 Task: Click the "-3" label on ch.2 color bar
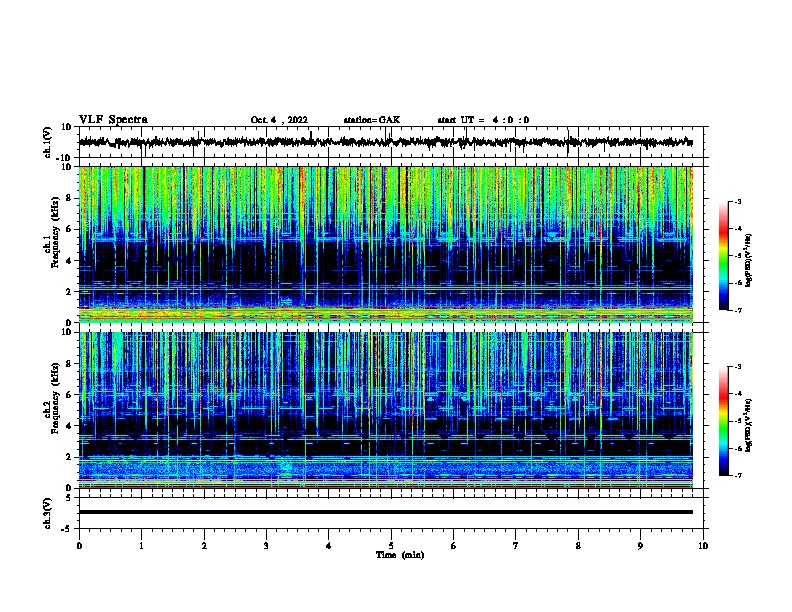click(737, 367)
